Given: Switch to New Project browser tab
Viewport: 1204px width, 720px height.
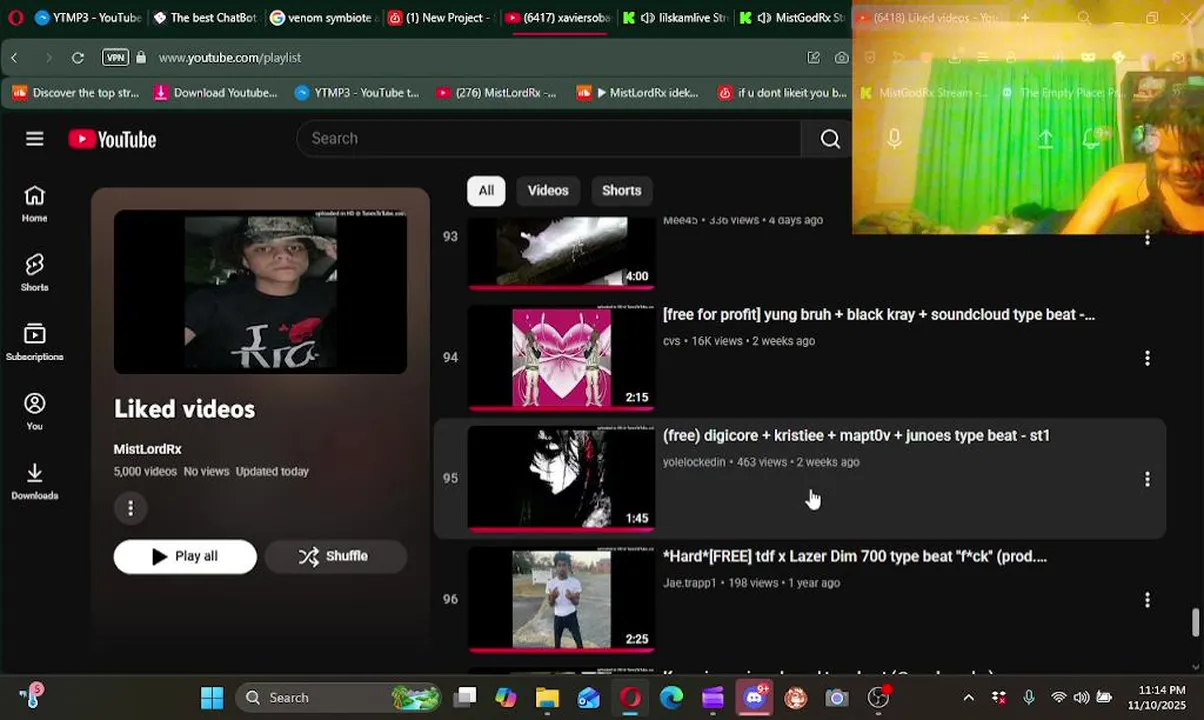Looking at the screenshot, I should pyautogui.click(x=441, y=18).
